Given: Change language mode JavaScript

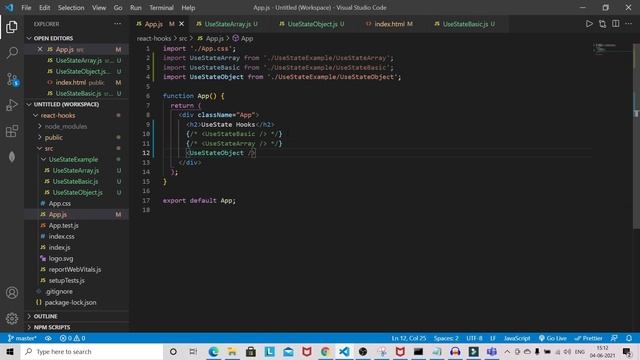Looking at the screenshot, I should [x=517, y=338].
